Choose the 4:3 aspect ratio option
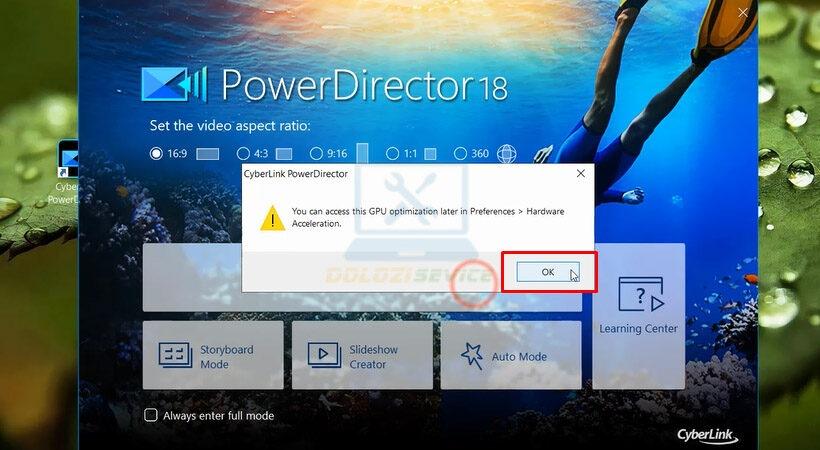This screenshot has width=820, height=450. pos(243,154)
